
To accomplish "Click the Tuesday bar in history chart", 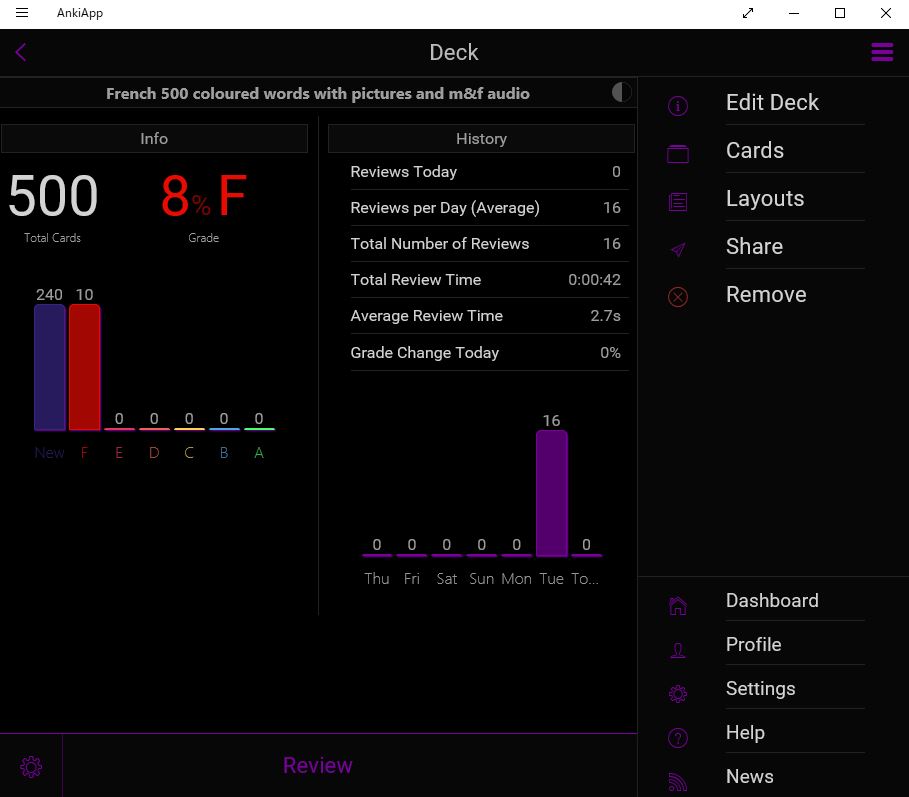I will pos(551,493).
